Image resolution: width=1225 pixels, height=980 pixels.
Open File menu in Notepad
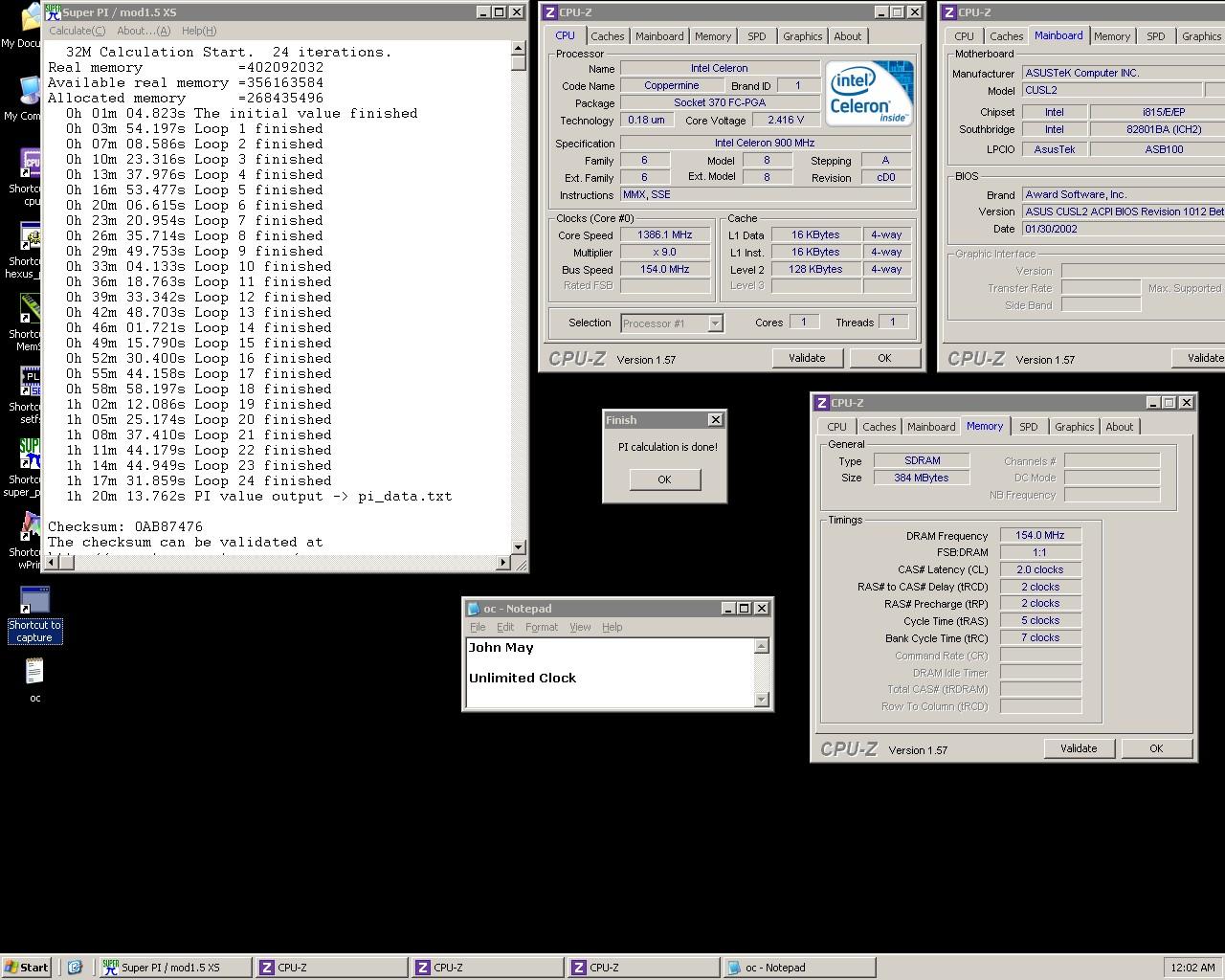(x=478, y=627)
